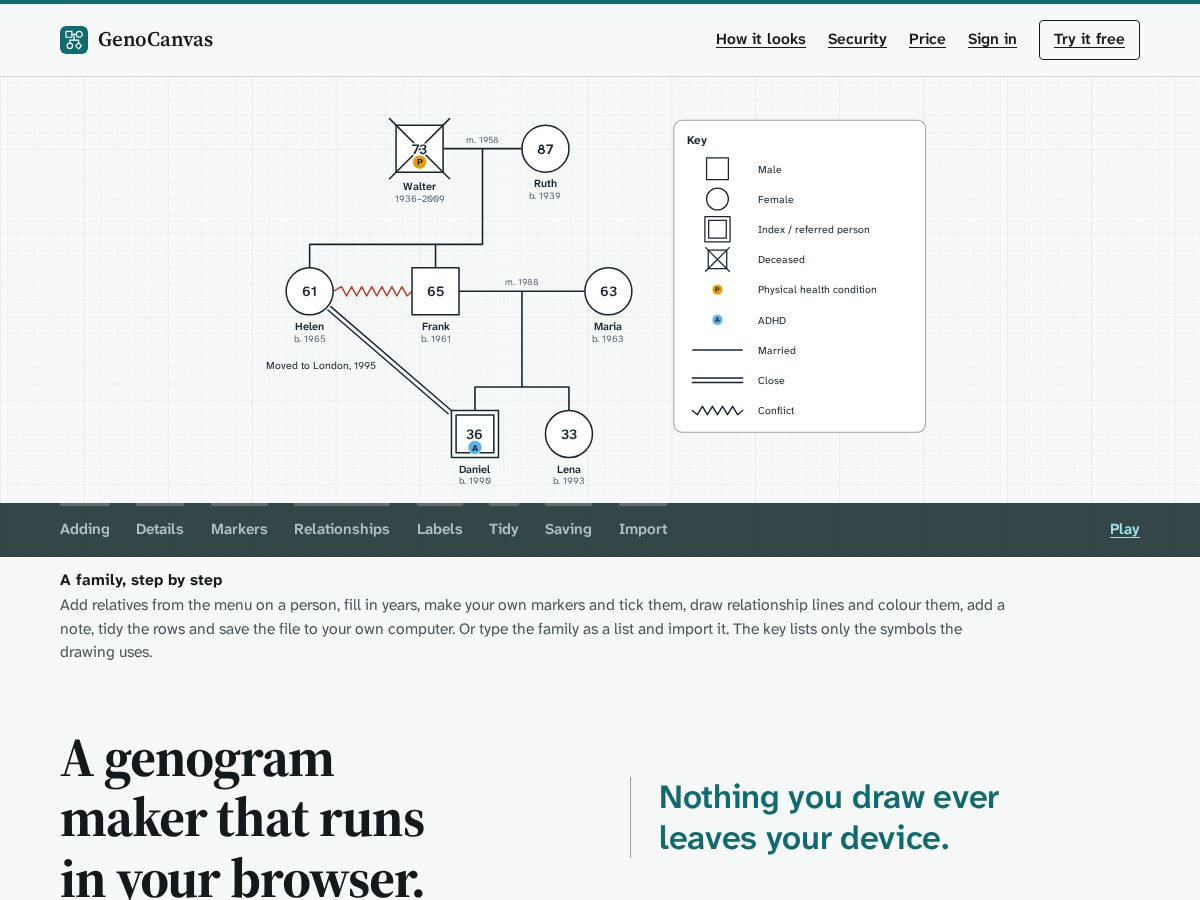
Task: Open the Import step tab
Action: tap(643, 529)
